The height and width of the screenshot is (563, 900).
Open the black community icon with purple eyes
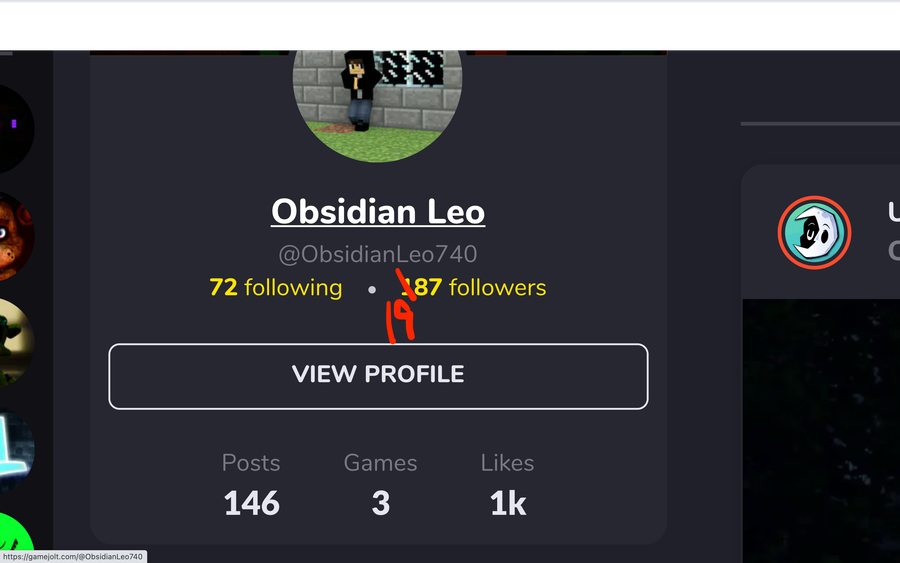[x=14, y=128]
